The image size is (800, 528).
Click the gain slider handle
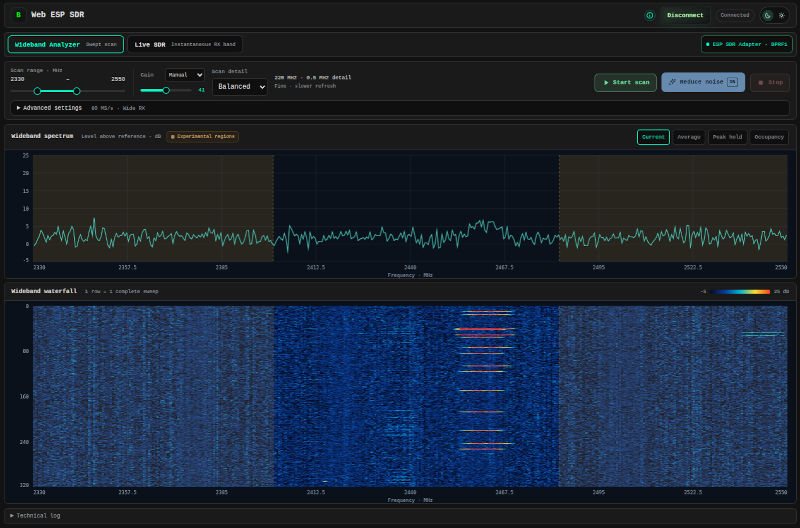point(166,90)
